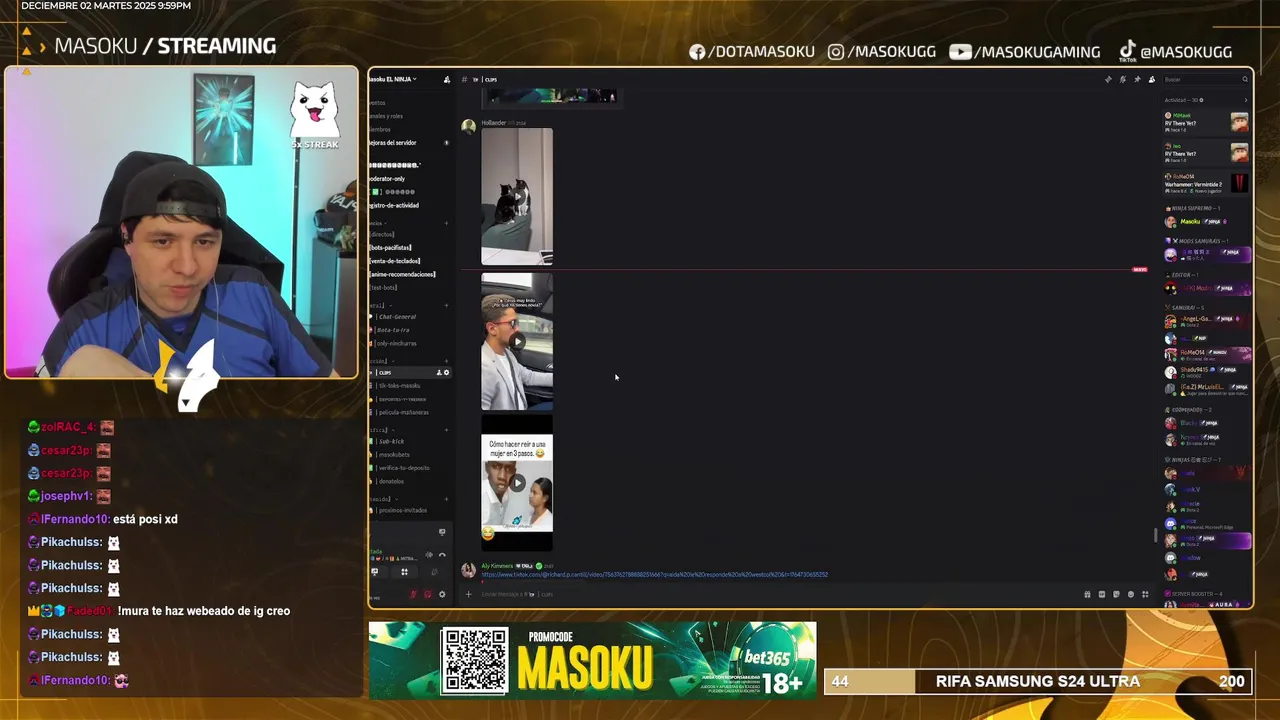Click Hollander's profile avatar in chat
Viewport: 1280px width, 720px height.
468,126
